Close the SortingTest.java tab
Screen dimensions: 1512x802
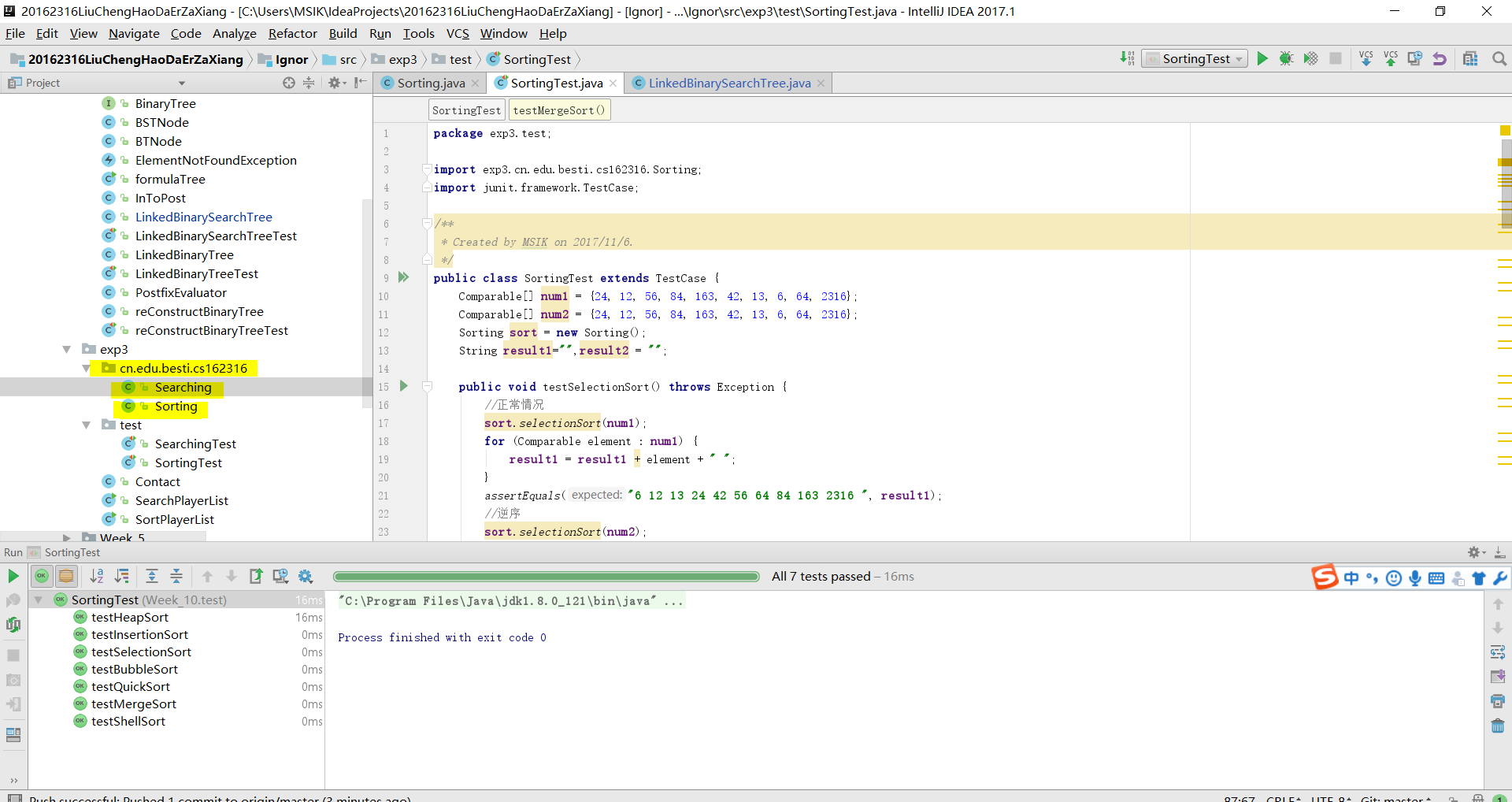coord(613,83)
